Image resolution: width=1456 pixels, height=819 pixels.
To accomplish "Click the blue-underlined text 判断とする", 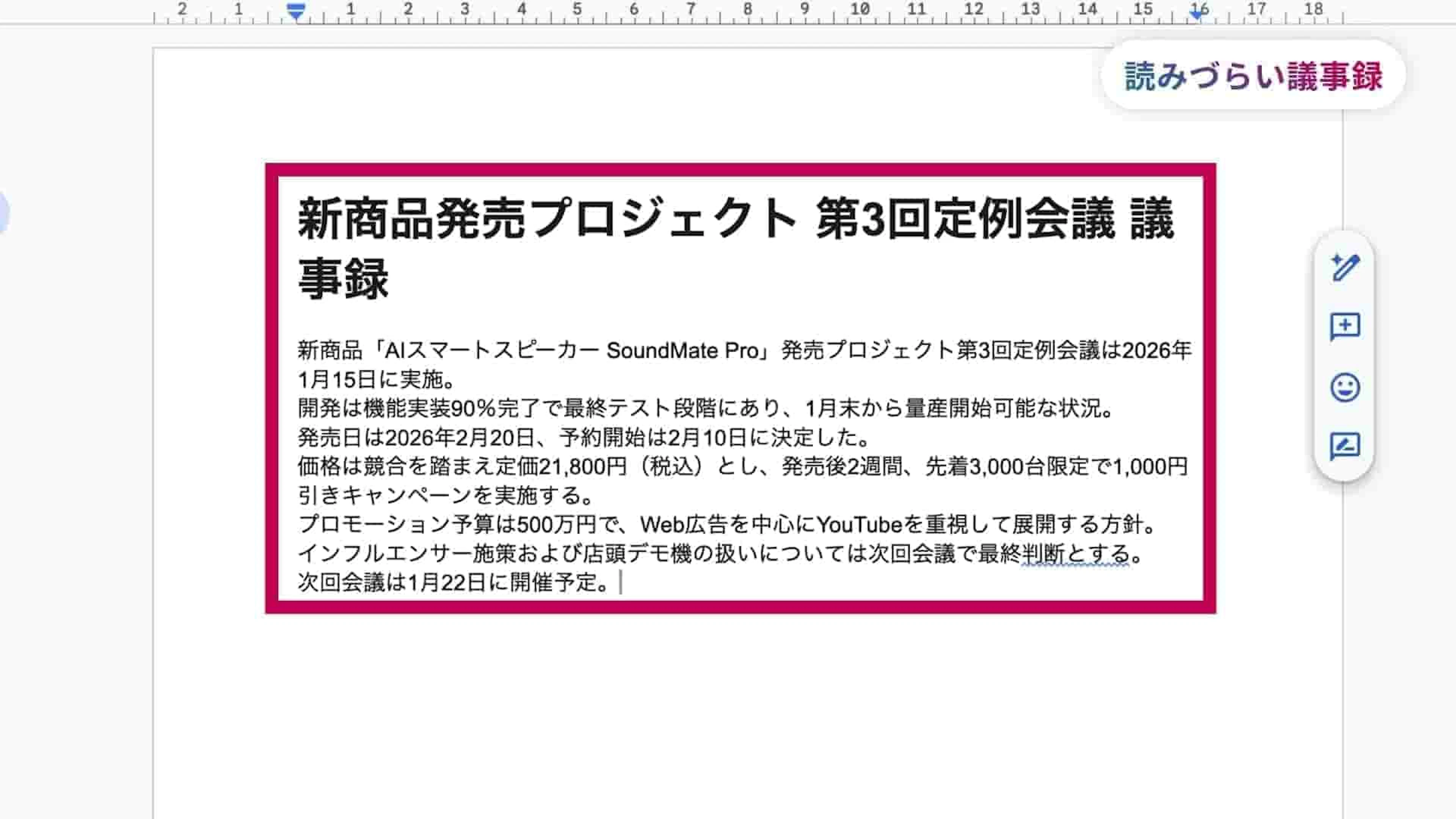I will click(x=1075, y=553).
